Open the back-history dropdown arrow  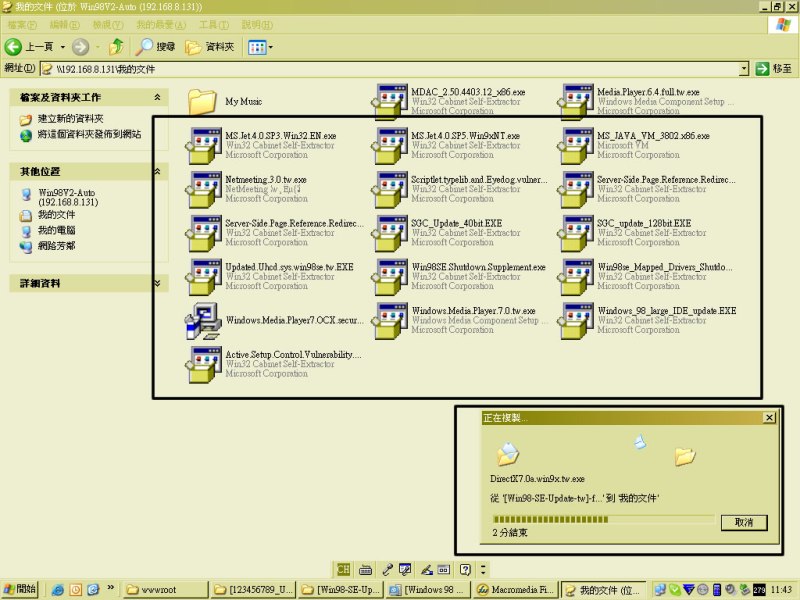[x=62, y=47]
